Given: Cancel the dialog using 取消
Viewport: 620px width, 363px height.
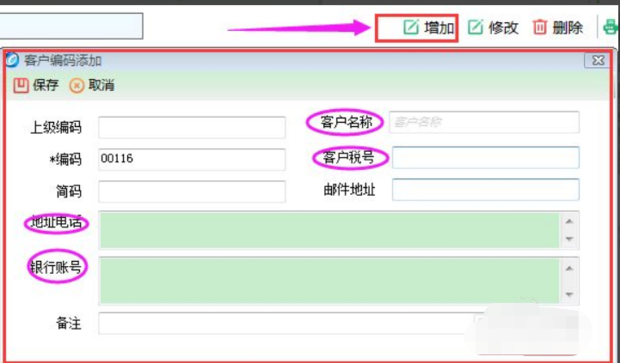Looking at the screenshot, I should [x=92, y=85].
